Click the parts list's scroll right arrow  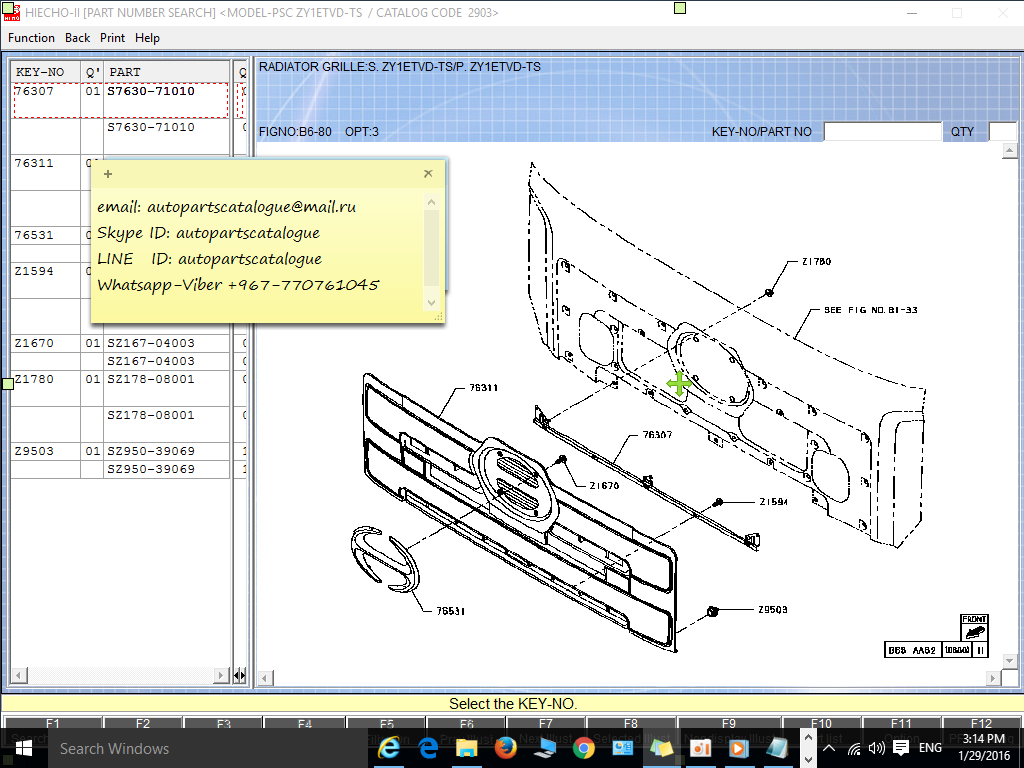click(222, 675)
